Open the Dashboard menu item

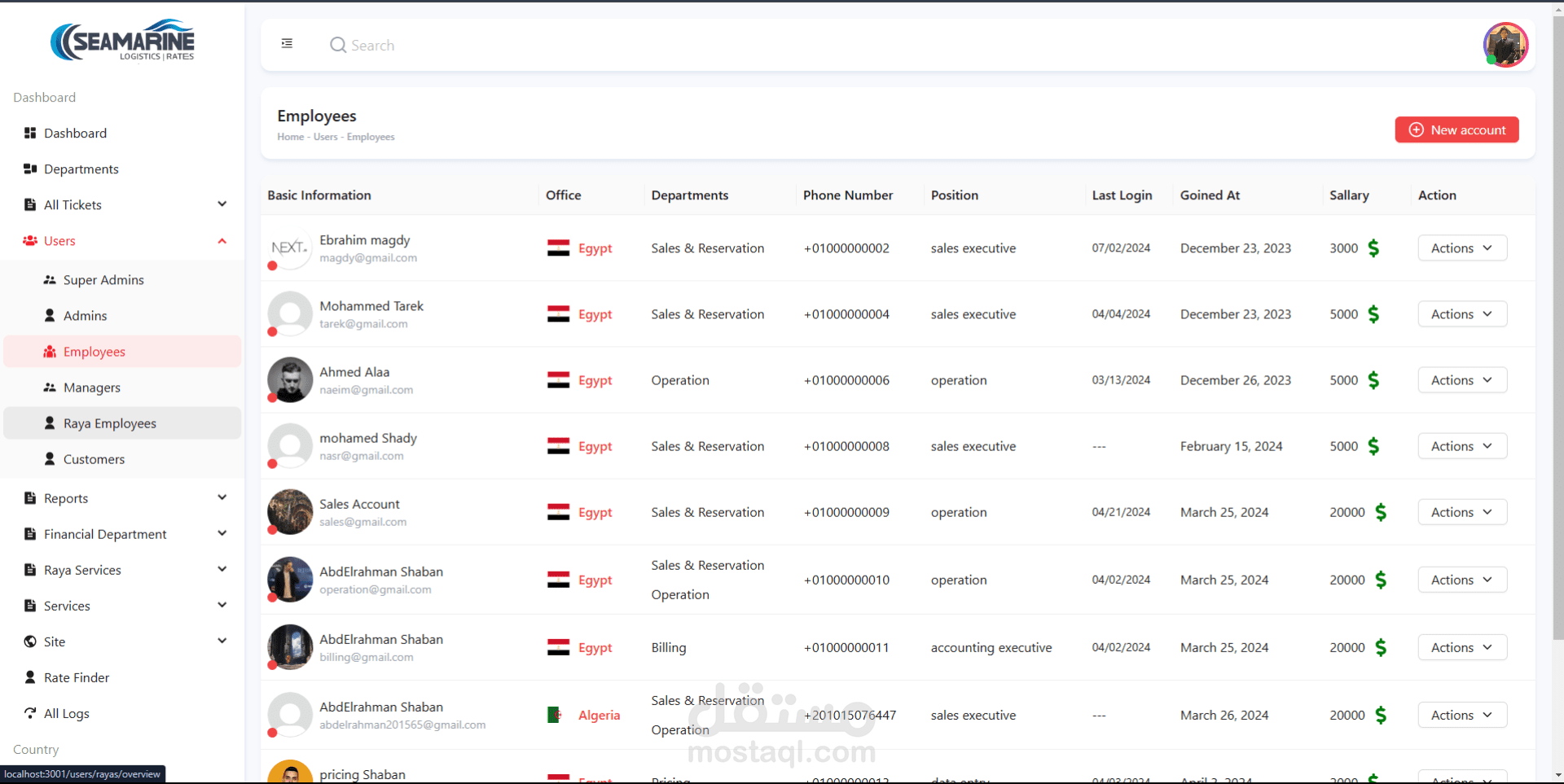pos(122,133)
